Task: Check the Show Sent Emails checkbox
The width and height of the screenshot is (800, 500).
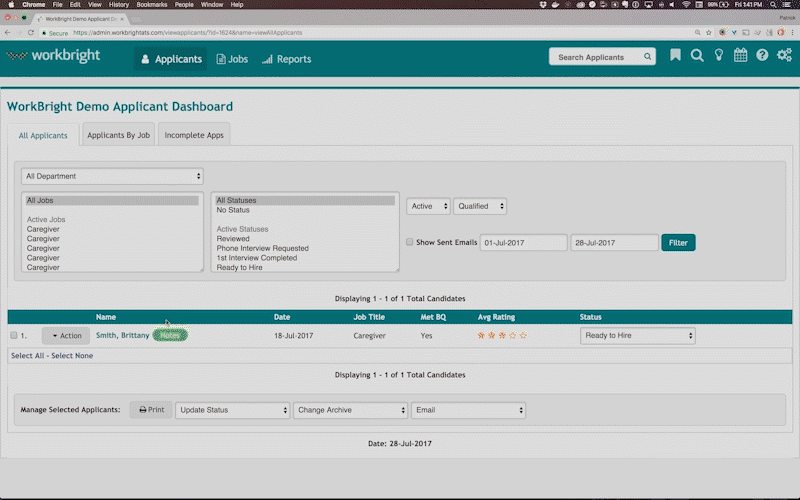Action: coord(409,242)
